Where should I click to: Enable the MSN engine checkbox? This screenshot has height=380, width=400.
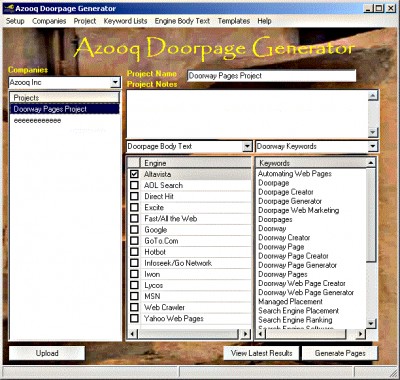pyautogui.click(x=134, y=296)
